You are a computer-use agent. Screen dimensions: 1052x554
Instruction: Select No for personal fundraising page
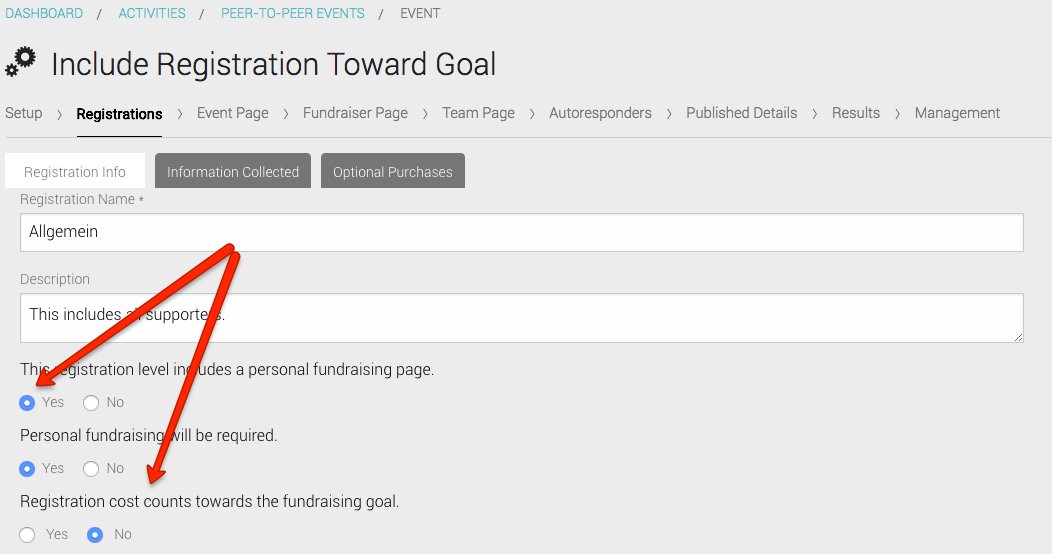click(x=91, y=402)
